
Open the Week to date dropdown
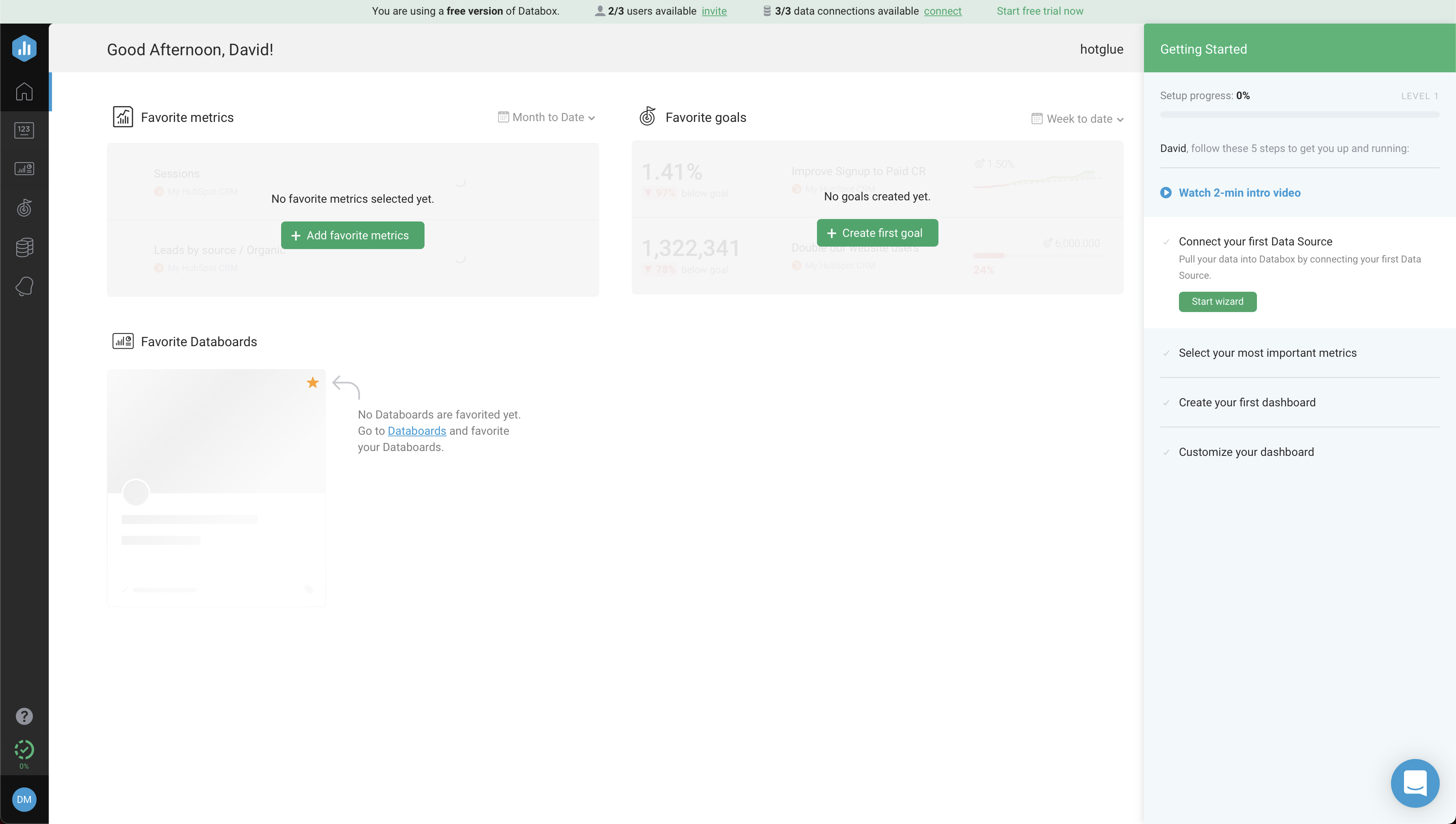(1077, 119)
